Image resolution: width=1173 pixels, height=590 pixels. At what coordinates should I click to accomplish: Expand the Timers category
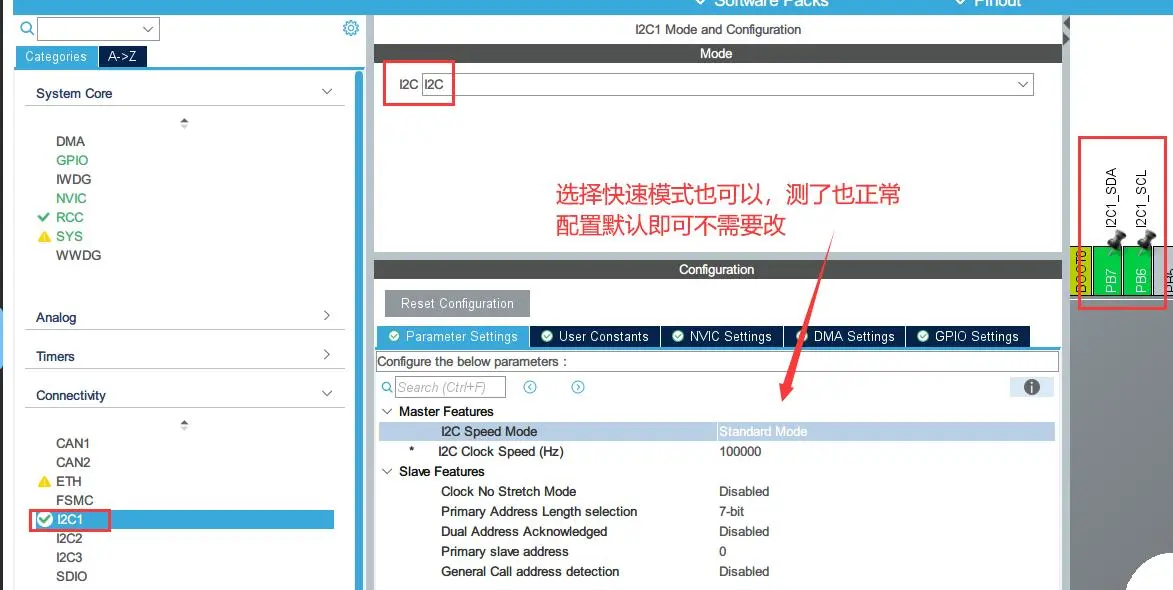pyautogui.click(x=327, y=355)
